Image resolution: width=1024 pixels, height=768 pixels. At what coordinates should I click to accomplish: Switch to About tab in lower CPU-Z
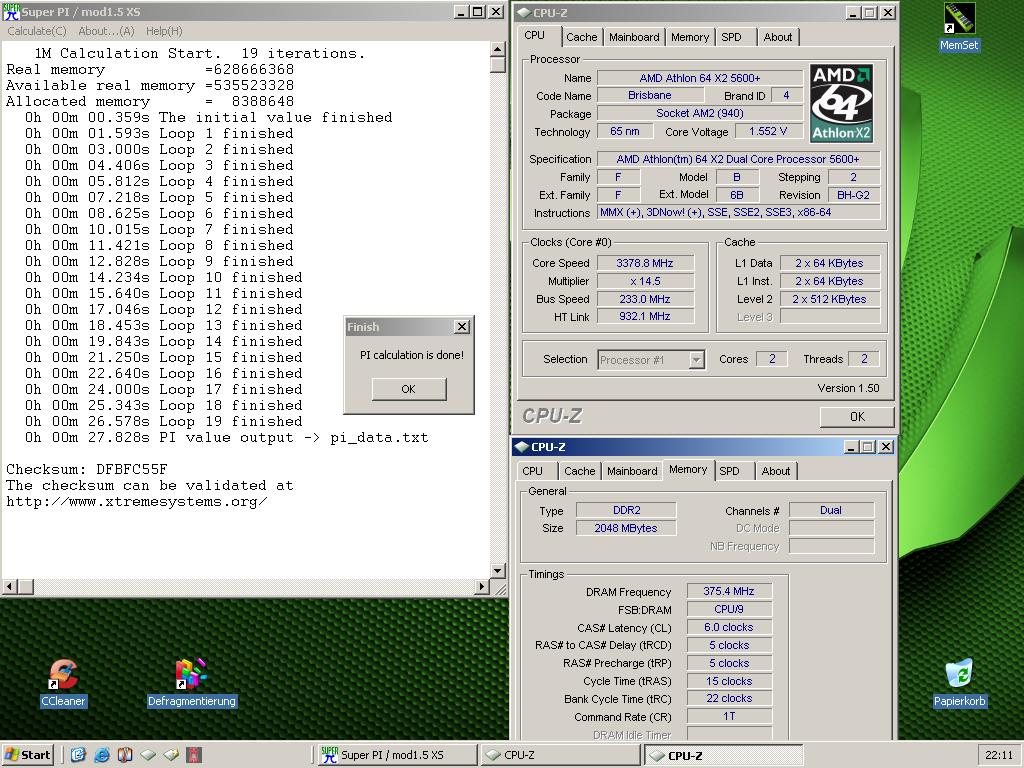click(776, 471)
